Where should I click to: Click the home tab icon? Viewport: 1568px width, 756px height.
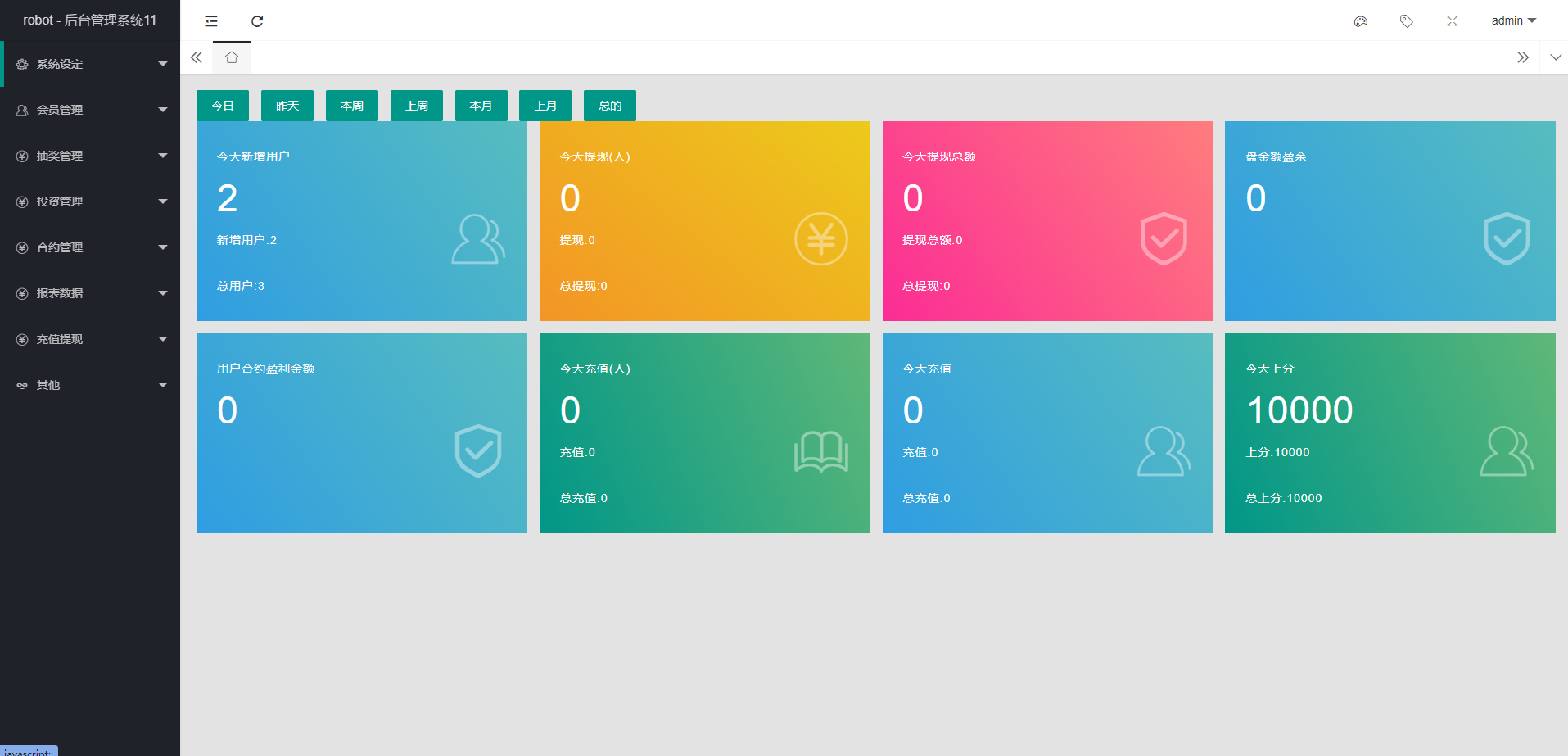[x=232, y=57]
